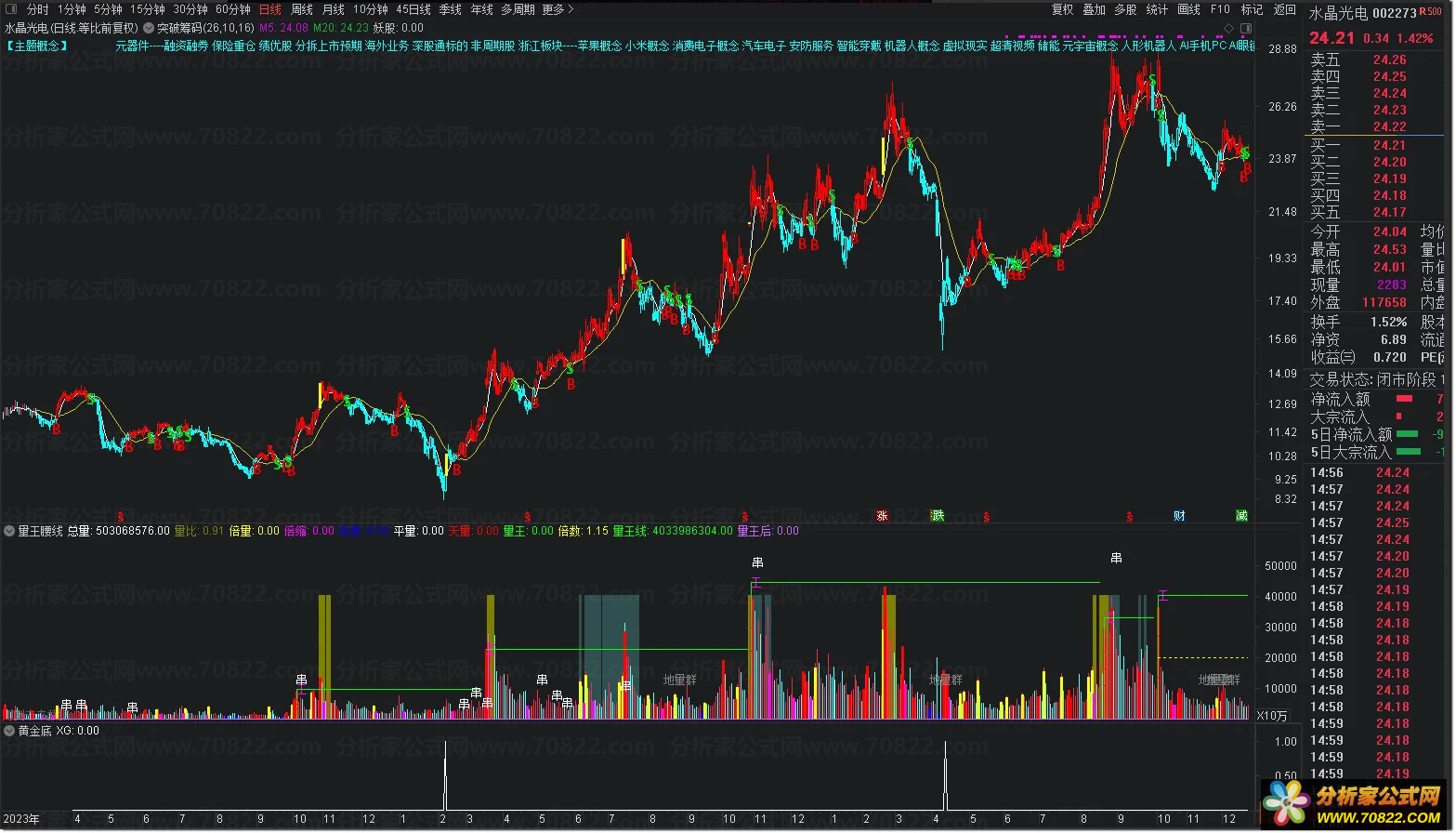
Task: Switch to 月线 monthly chart
Action: point(334,9)
